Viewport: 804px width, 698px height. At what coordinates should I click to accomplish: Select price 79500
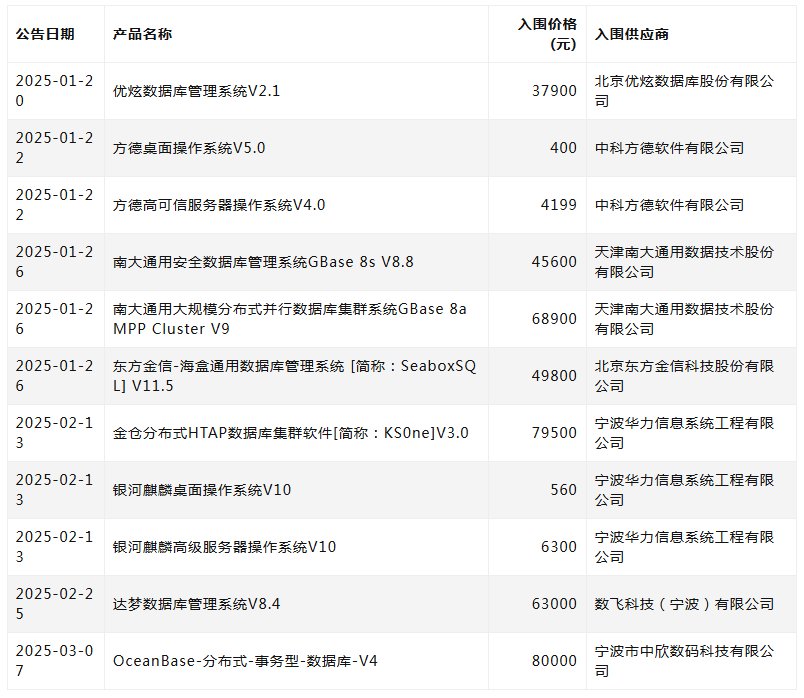pyautogui.click(x=554, y=433)
